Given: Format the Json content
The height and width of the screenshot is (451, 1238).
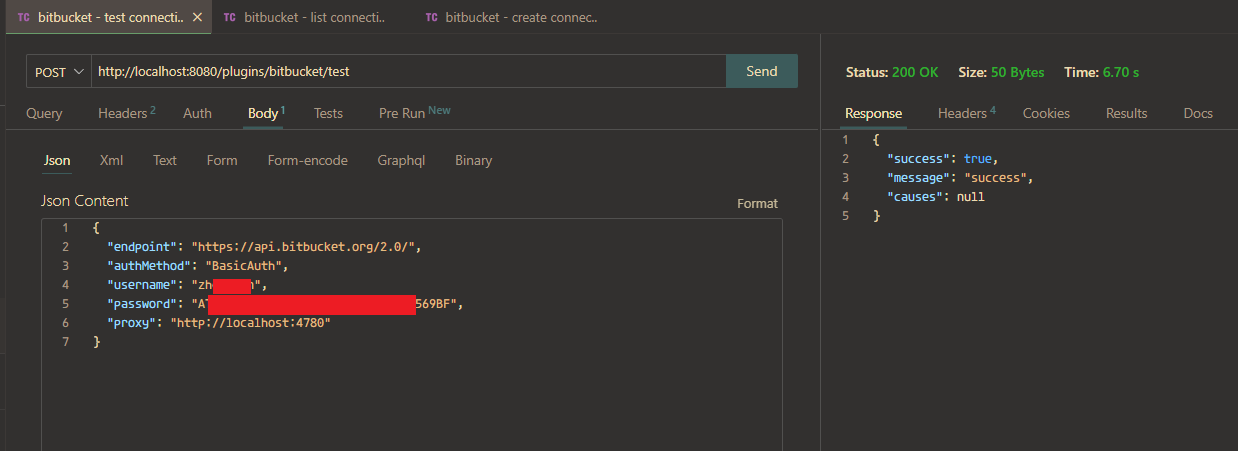Looking at the screenshot, I should pos(757,203).
